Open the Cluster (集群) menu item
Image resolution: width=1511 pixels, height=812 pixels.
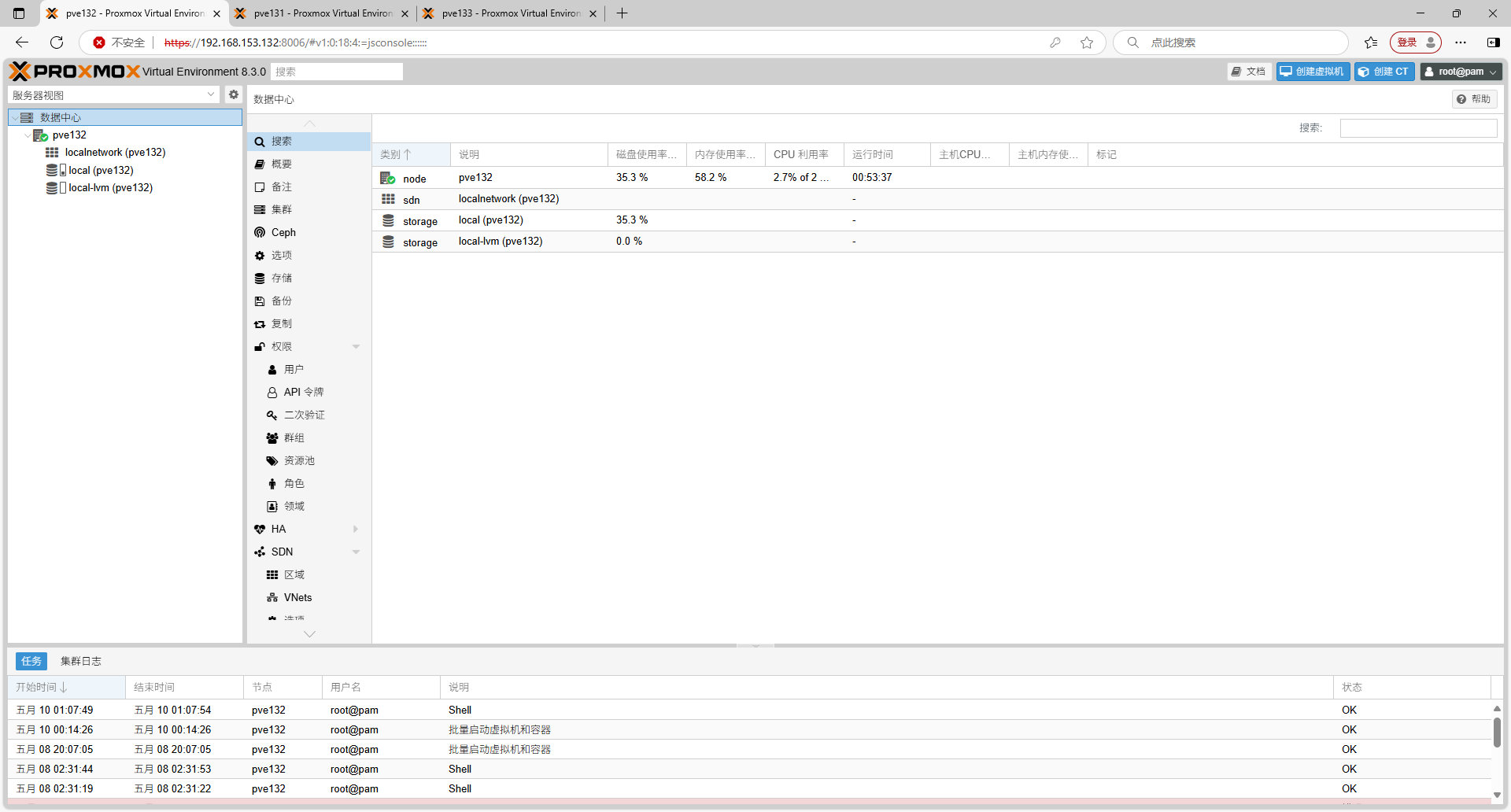tap(308, 210)
